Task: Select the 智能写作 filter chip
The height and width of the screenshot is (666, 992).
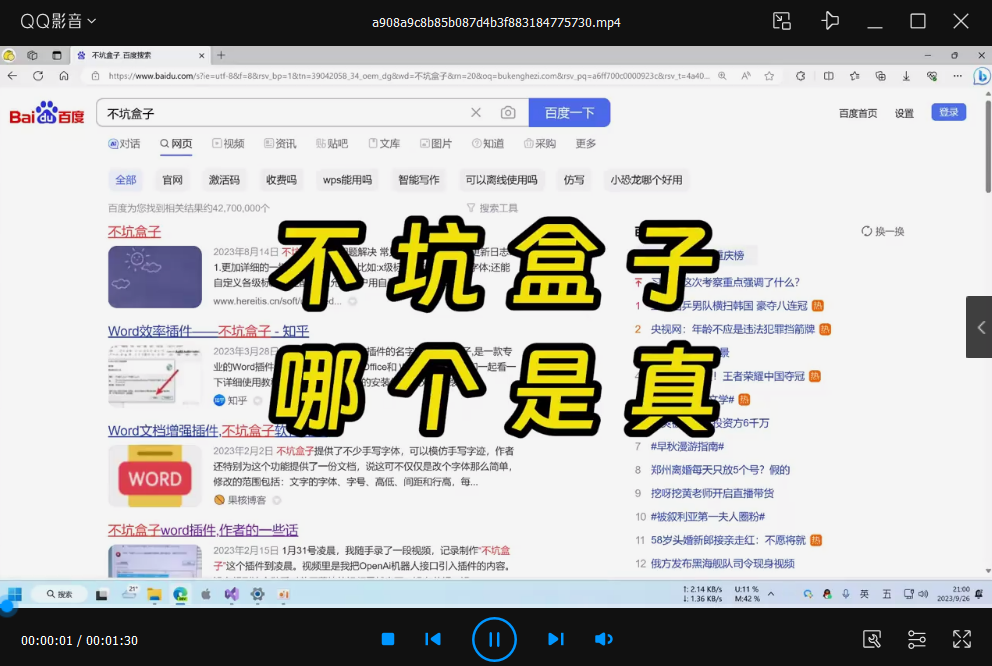Action: (x=418, y=180)
